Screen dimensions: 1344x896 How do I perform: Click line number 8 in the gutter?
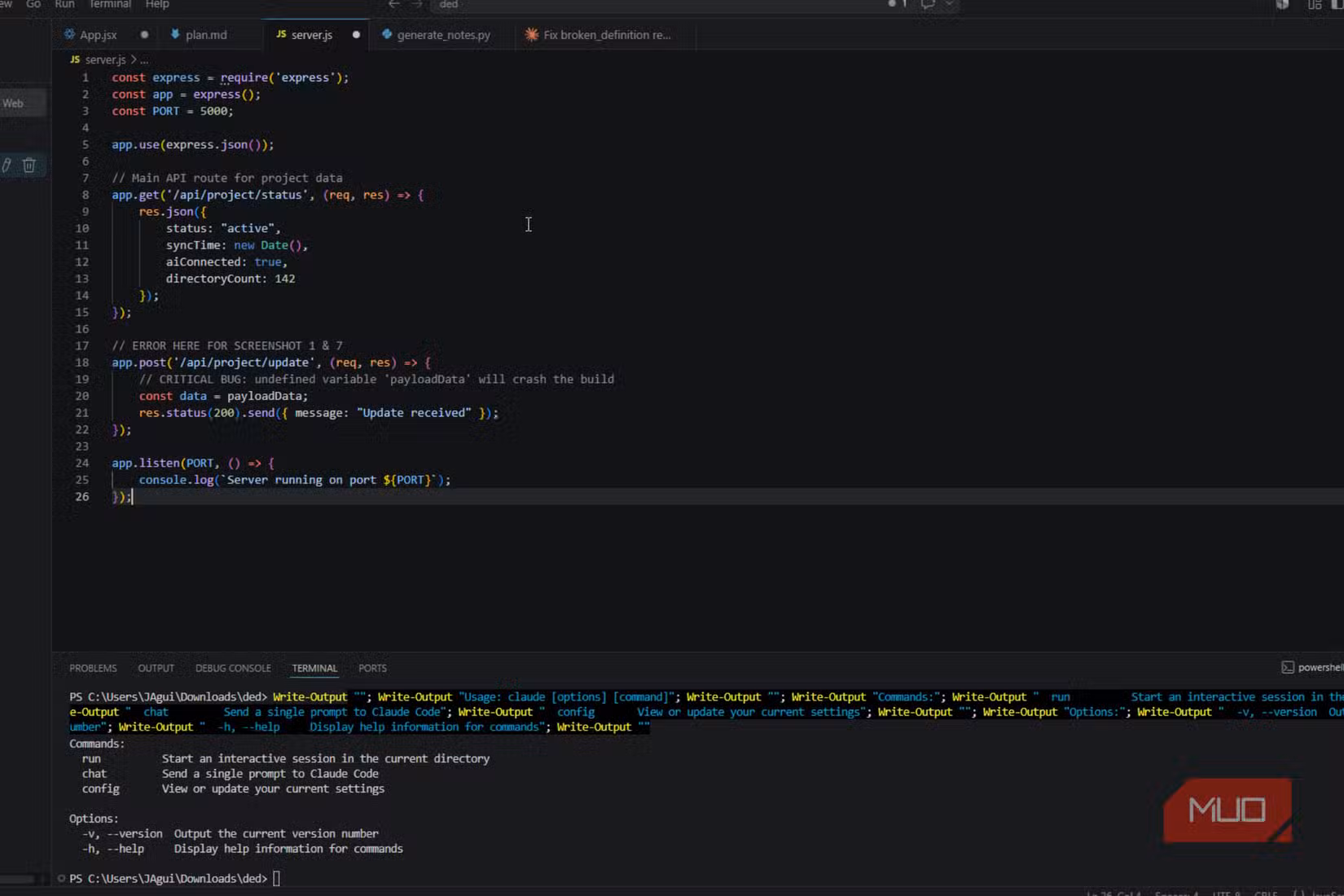click(85, 195)
